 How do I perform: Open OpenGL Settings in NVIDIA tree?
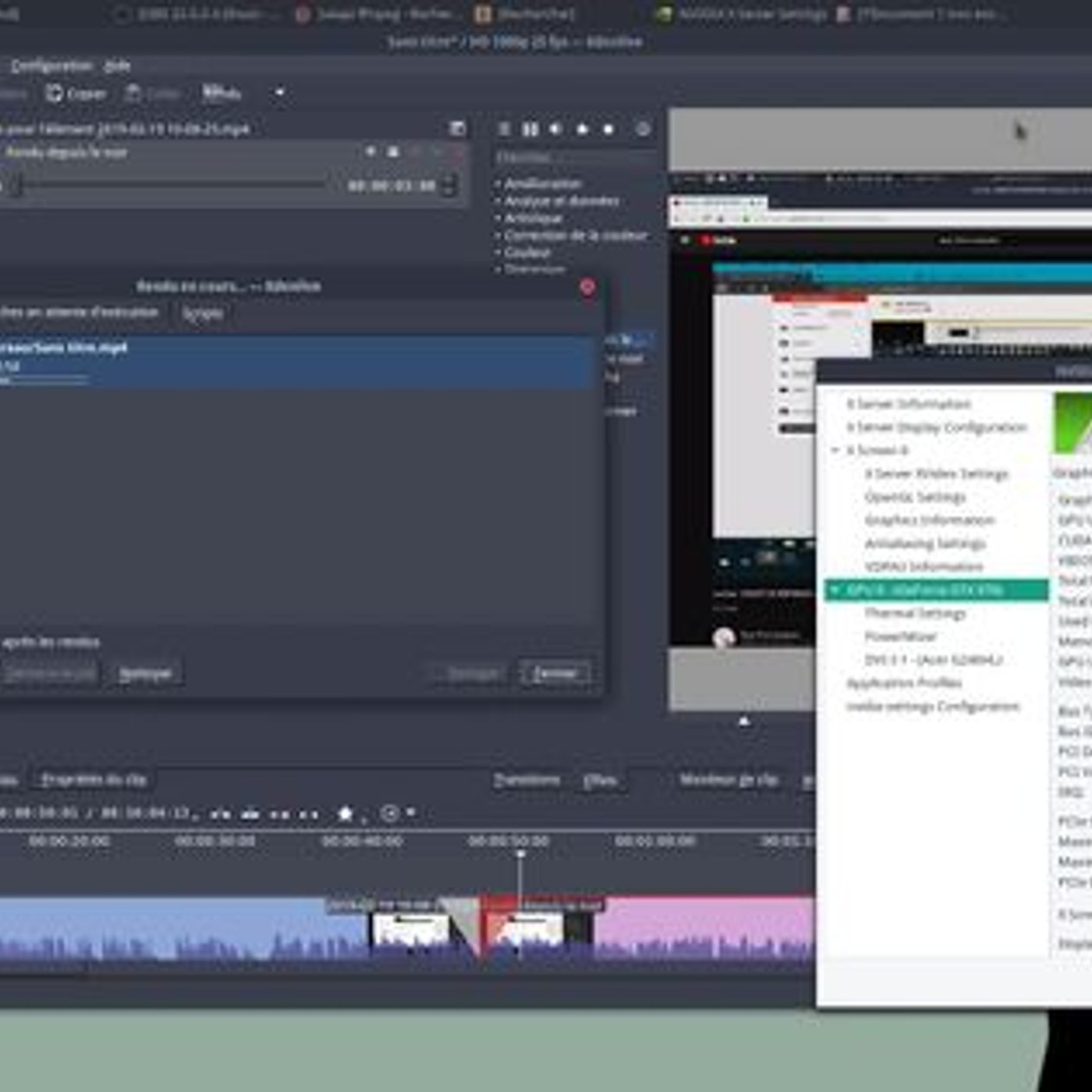point(915,497)
